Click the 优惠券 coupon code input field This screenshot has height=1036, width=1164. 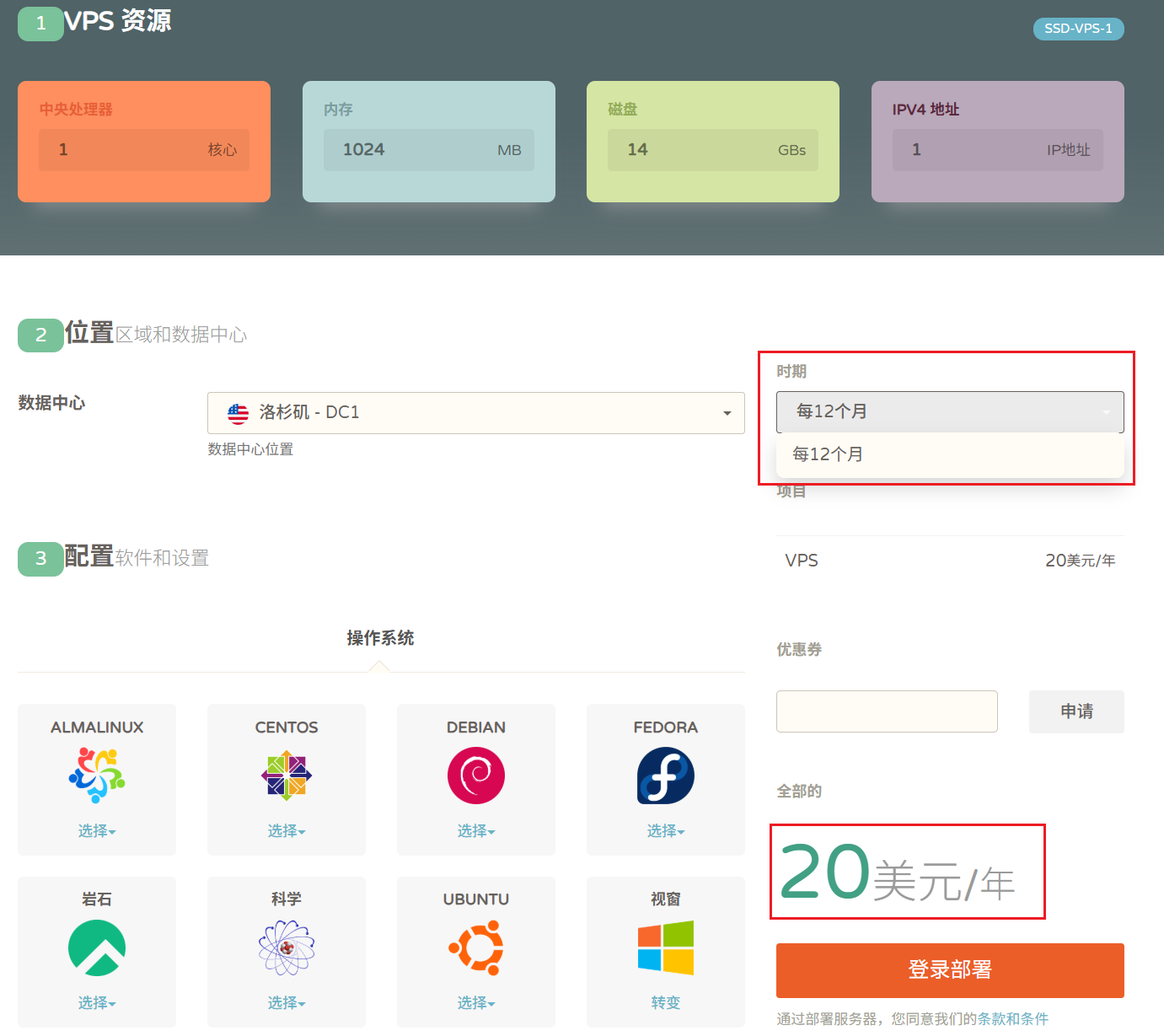pos(887,711)
